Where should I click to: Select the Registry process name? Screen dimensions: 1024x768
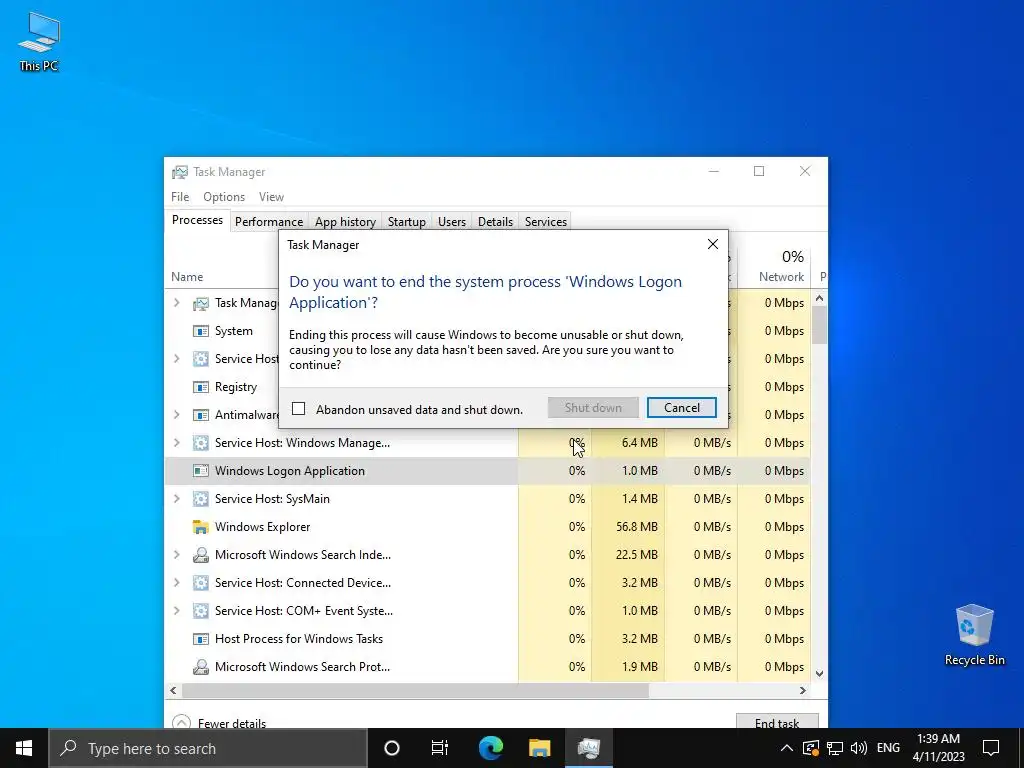pos(236,387)
